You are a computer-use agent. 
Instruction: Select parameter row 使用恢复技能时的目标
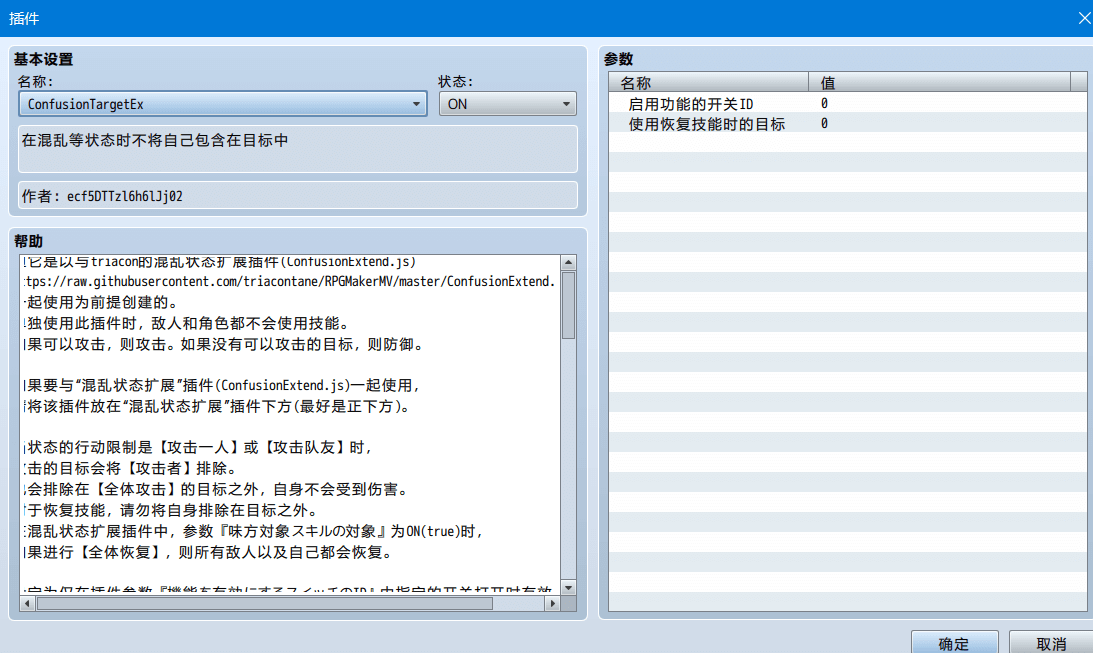click(848, 124)
